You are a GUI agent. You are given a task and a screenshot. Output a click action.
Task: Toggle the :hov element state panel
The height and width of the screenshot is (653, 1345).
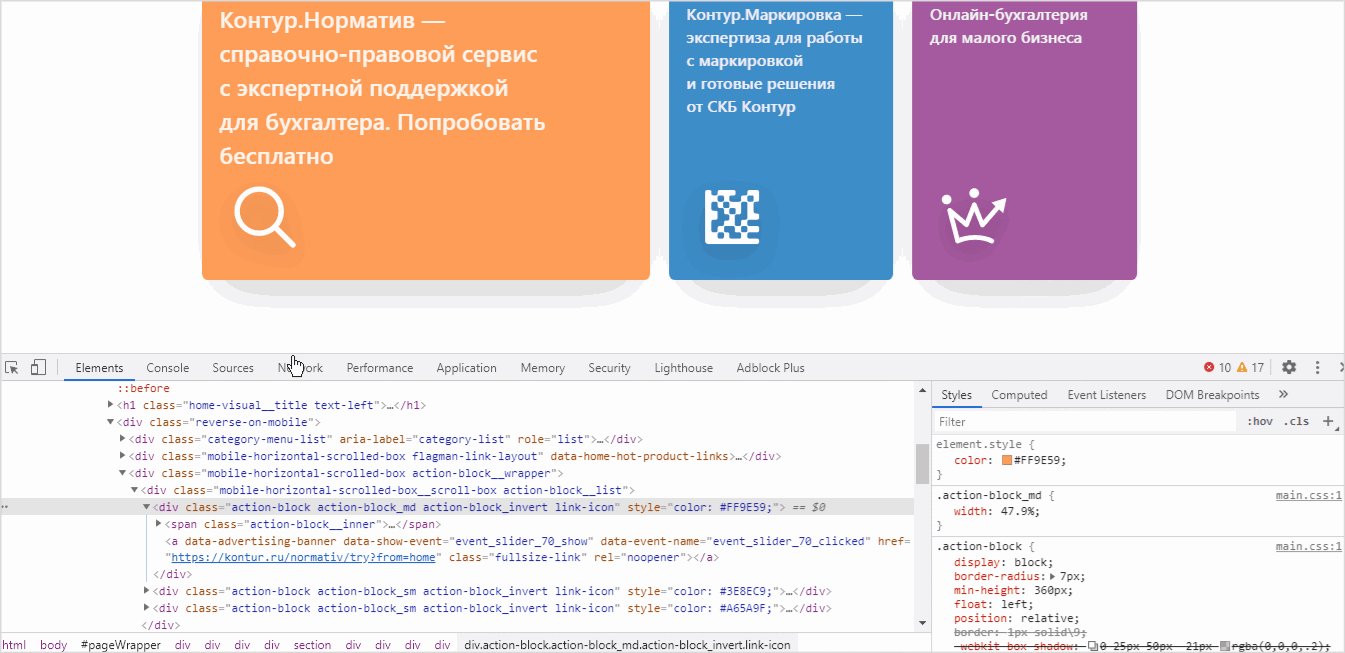[x=1259, y=421]
